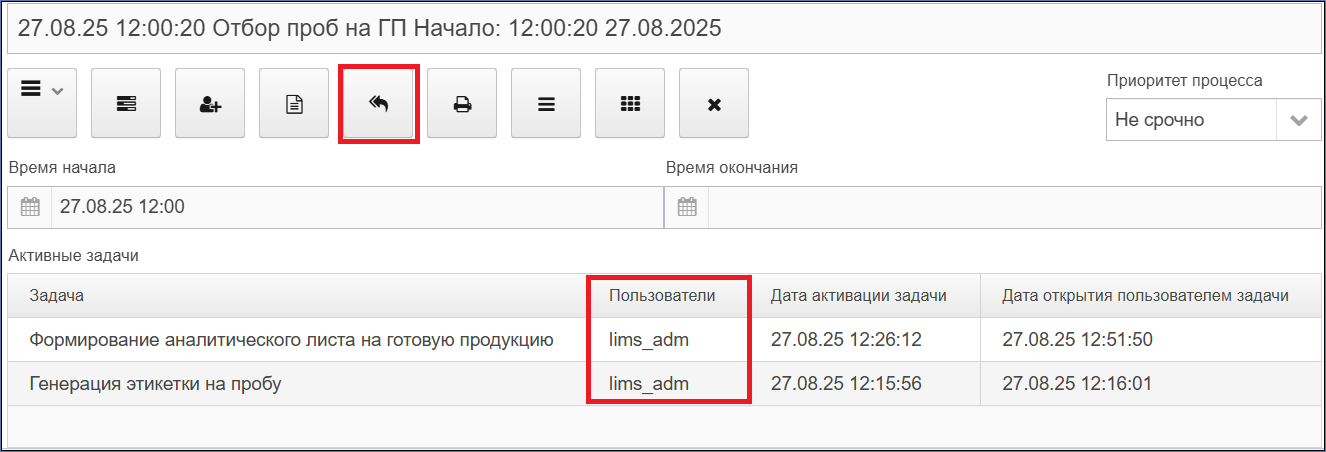Screen dimensions: 1326x452
Task: Click activation date 27.08.25 12:15:56
Action: 846,384
